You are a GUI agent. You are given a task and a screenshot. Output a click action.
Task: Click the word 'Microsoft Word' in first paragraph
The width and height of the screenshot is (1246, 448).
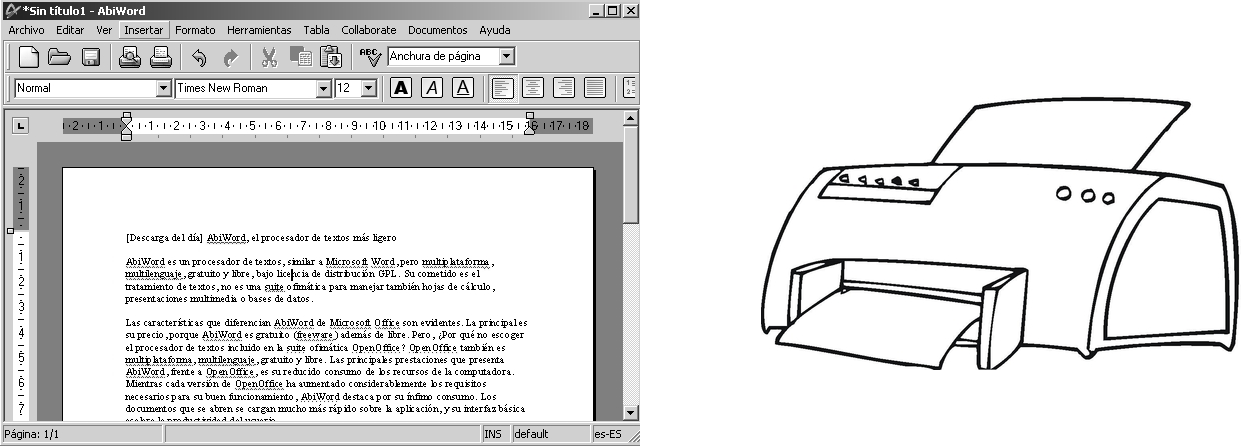point(363,262)
